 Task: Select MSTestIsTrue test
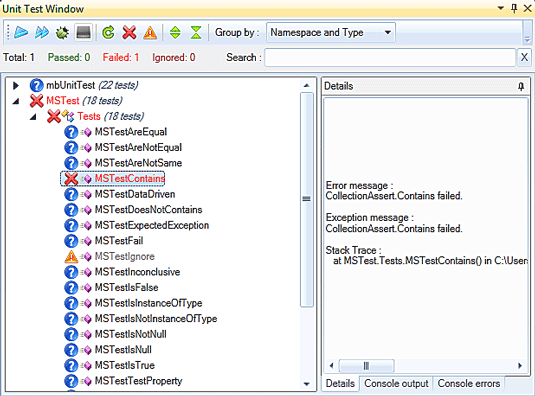125,365
